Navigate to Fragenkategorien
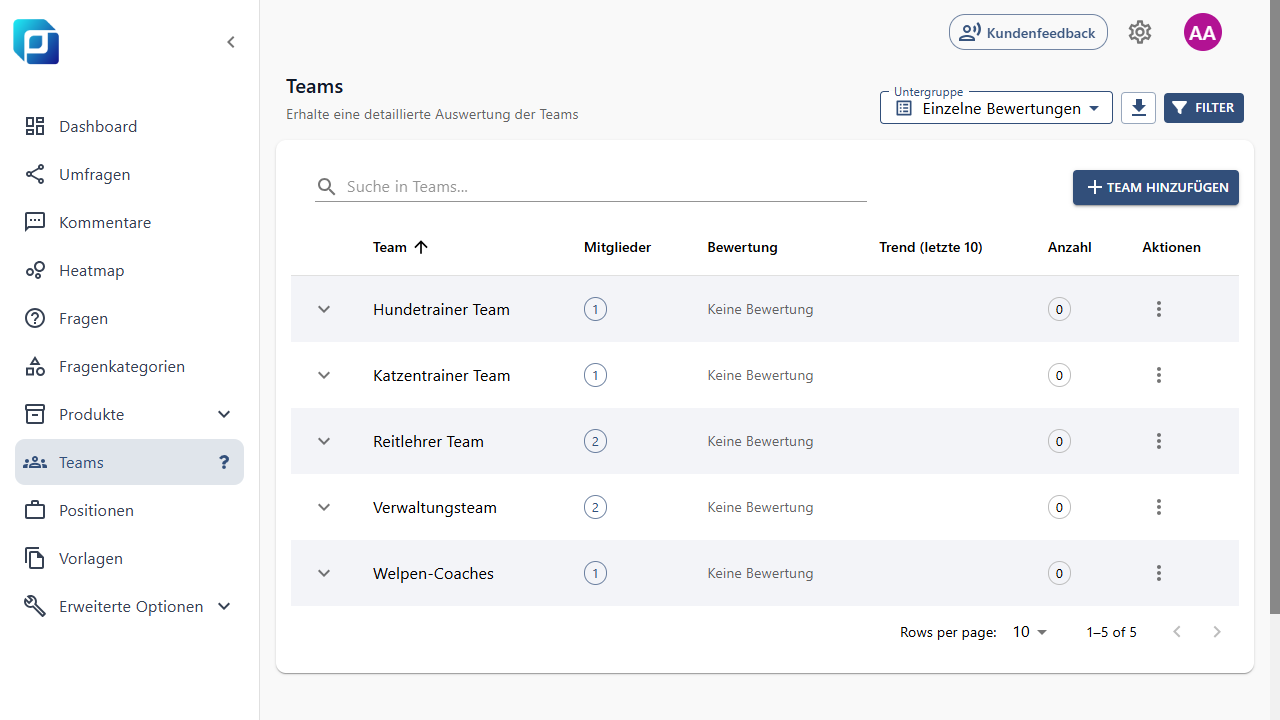The width and height of the screenshot is (1280, 720). [x=129, y=366]
